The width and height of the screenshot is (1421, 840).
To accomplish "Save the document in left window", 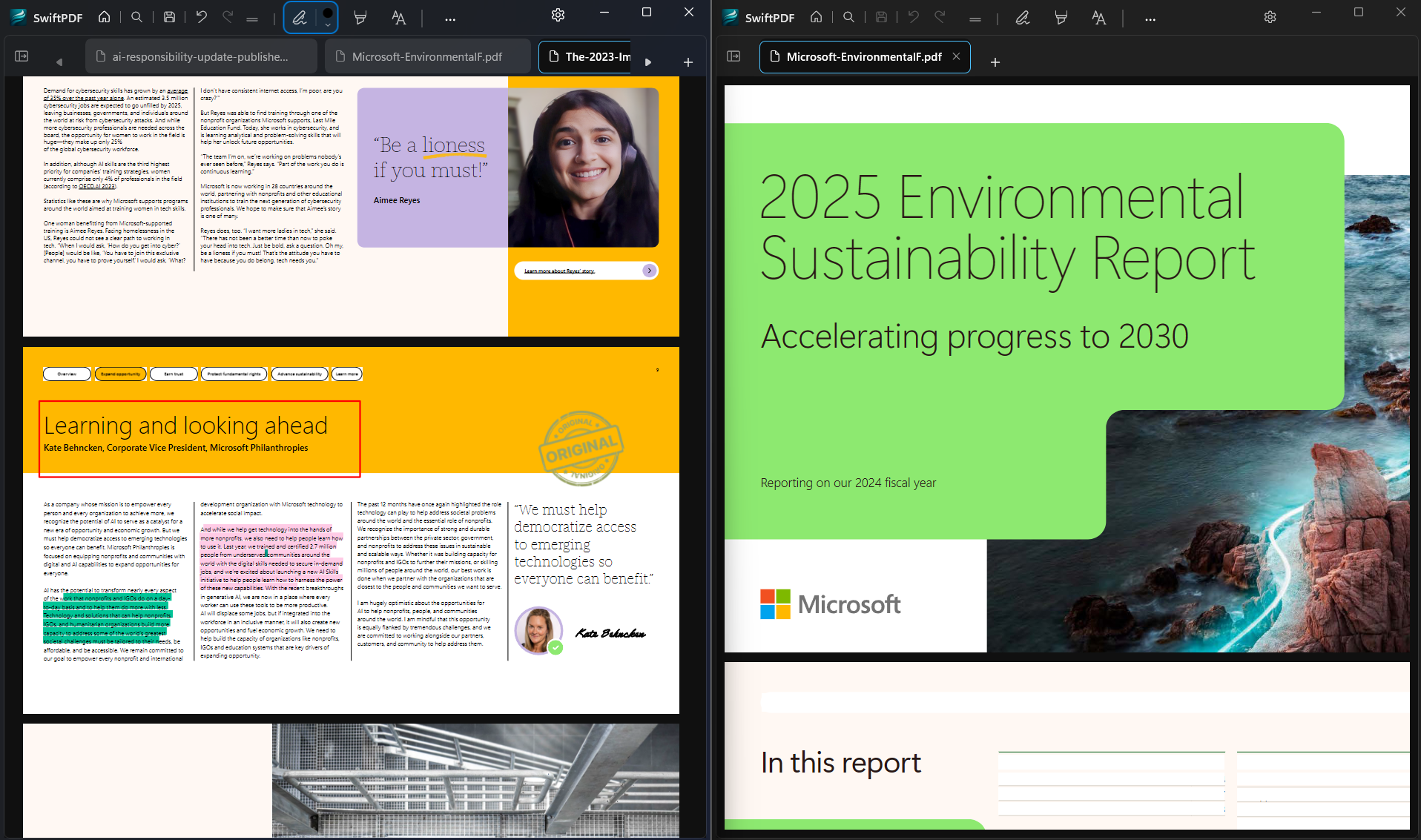I will click(169, 17).
